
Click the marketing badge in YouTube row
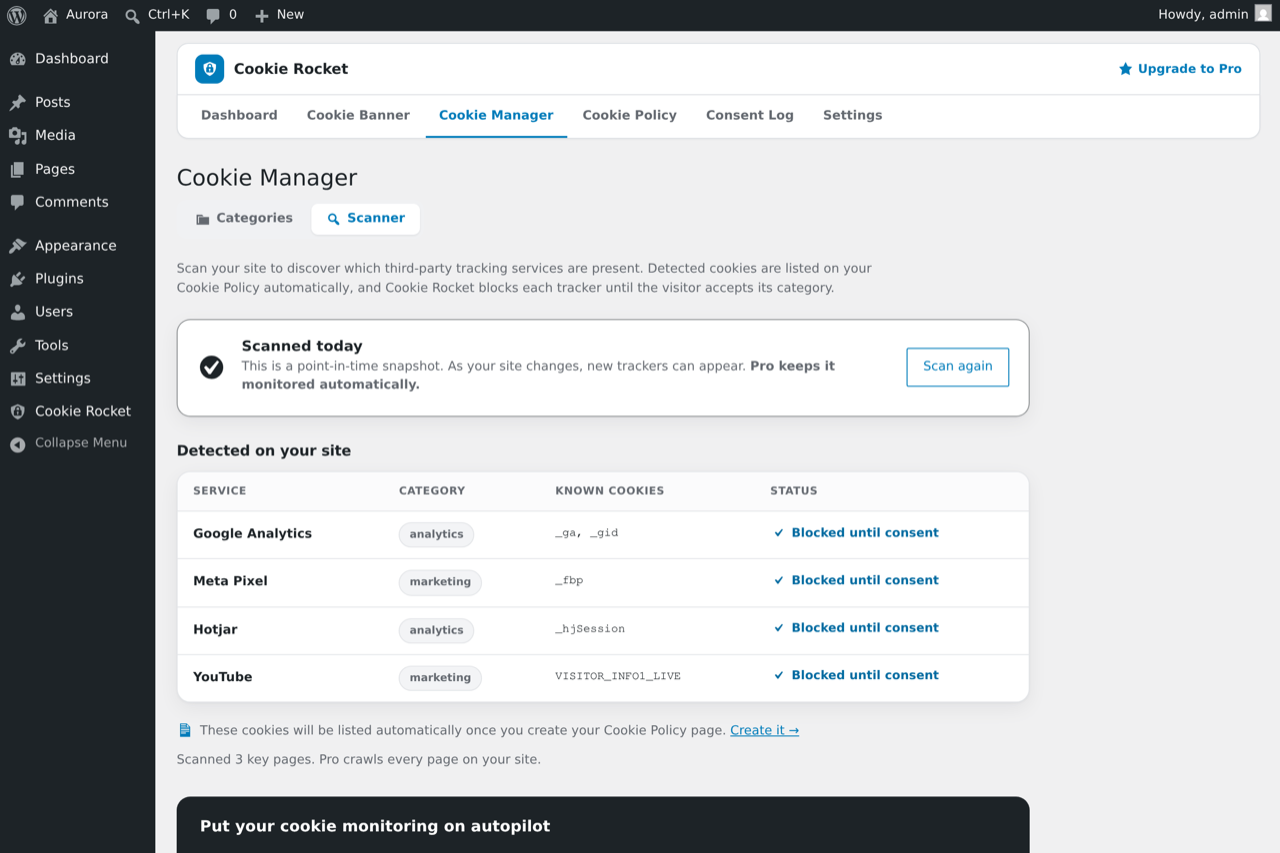[440, 678]
